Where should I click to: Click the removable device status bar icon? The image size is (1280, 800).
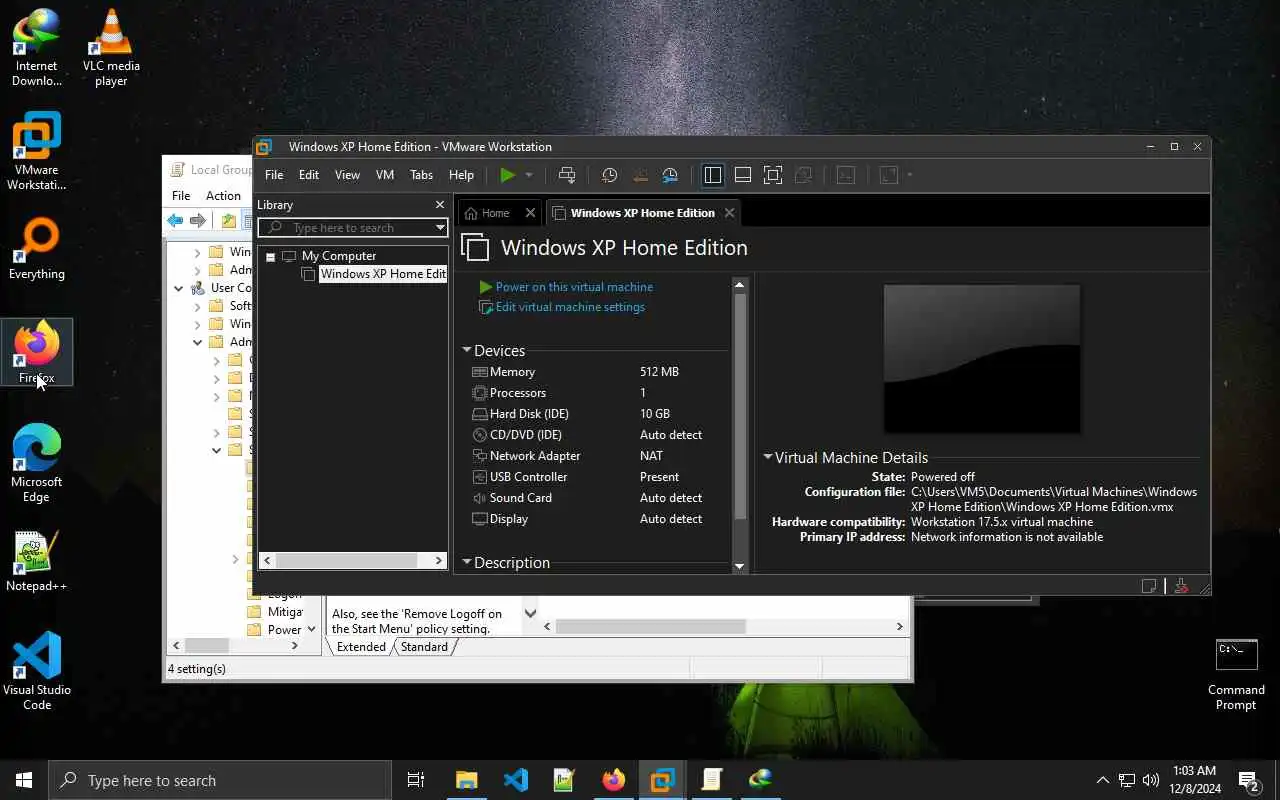tap(1181, 586)
